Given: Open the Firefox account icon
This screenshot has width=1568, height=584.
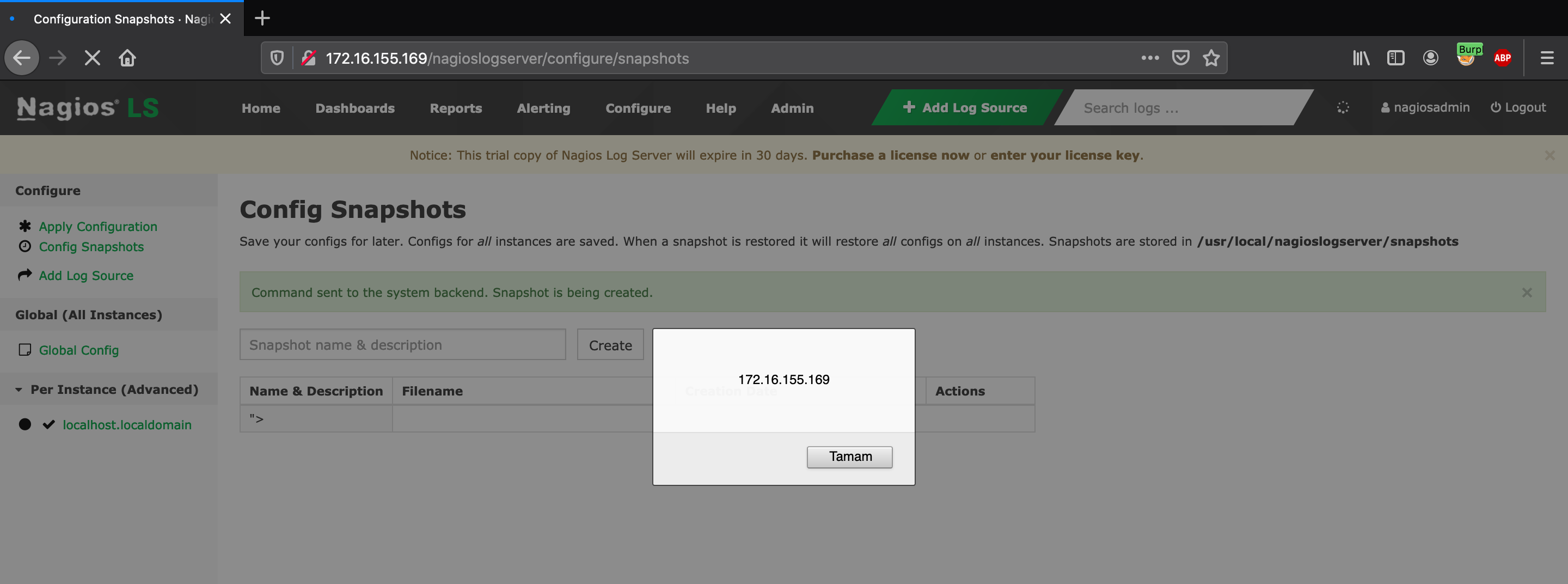Looking at the screenshot, I should [1430, 58].
